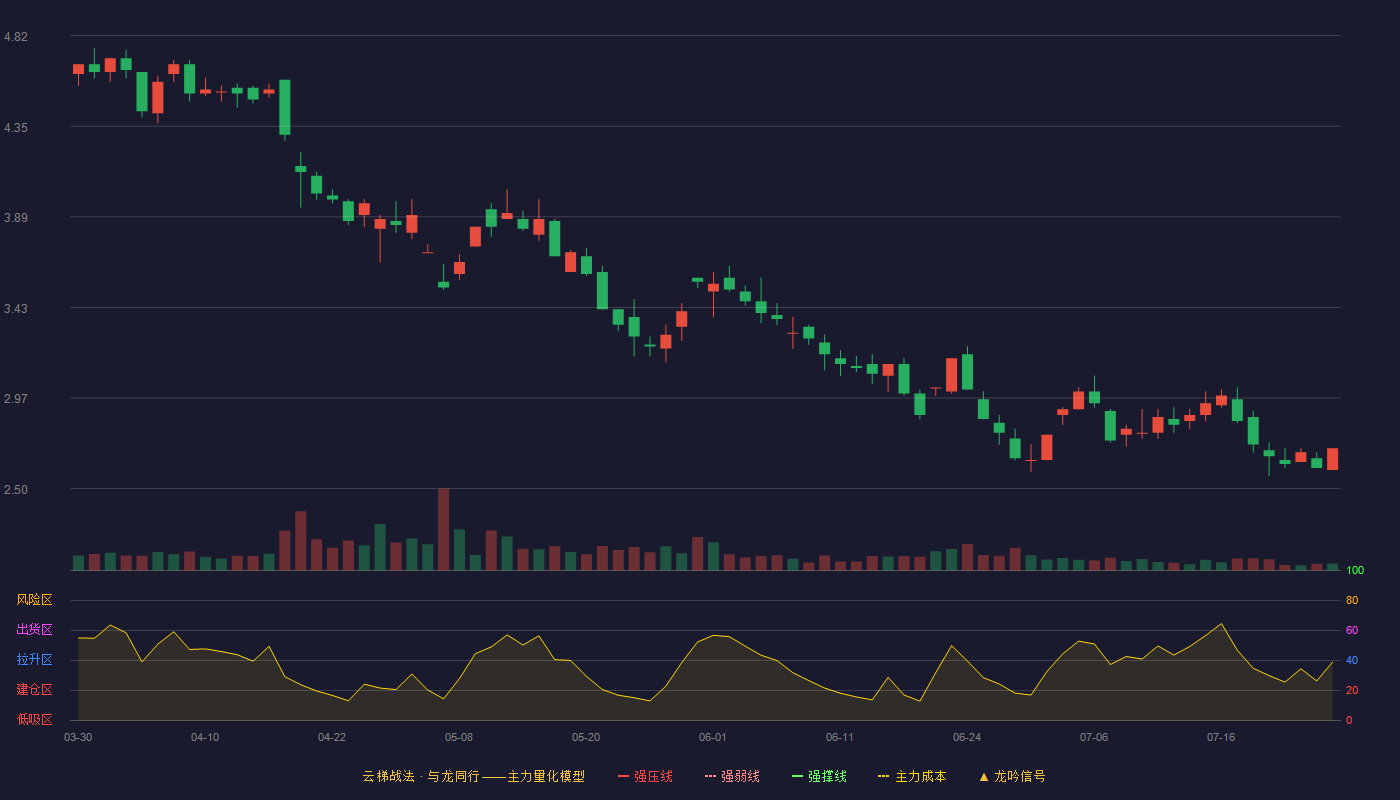Click the 03-30 date axis label
Viewport: 1400px width, 800px height.
click(x=78, y=737)
